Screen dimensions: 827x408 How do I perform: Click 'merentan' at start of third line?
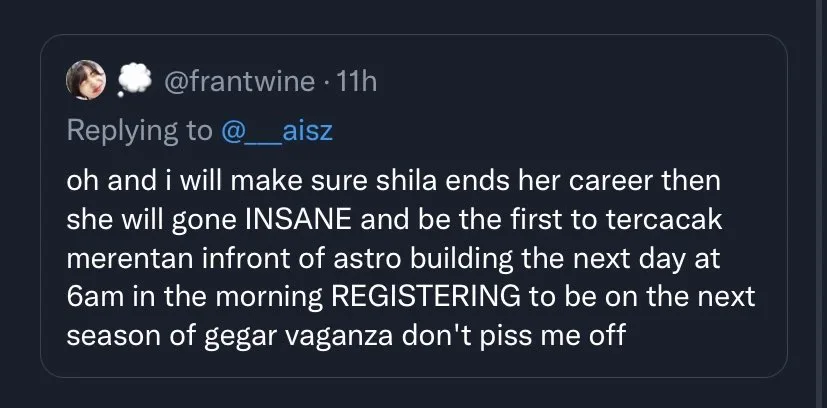coord(119,258)
